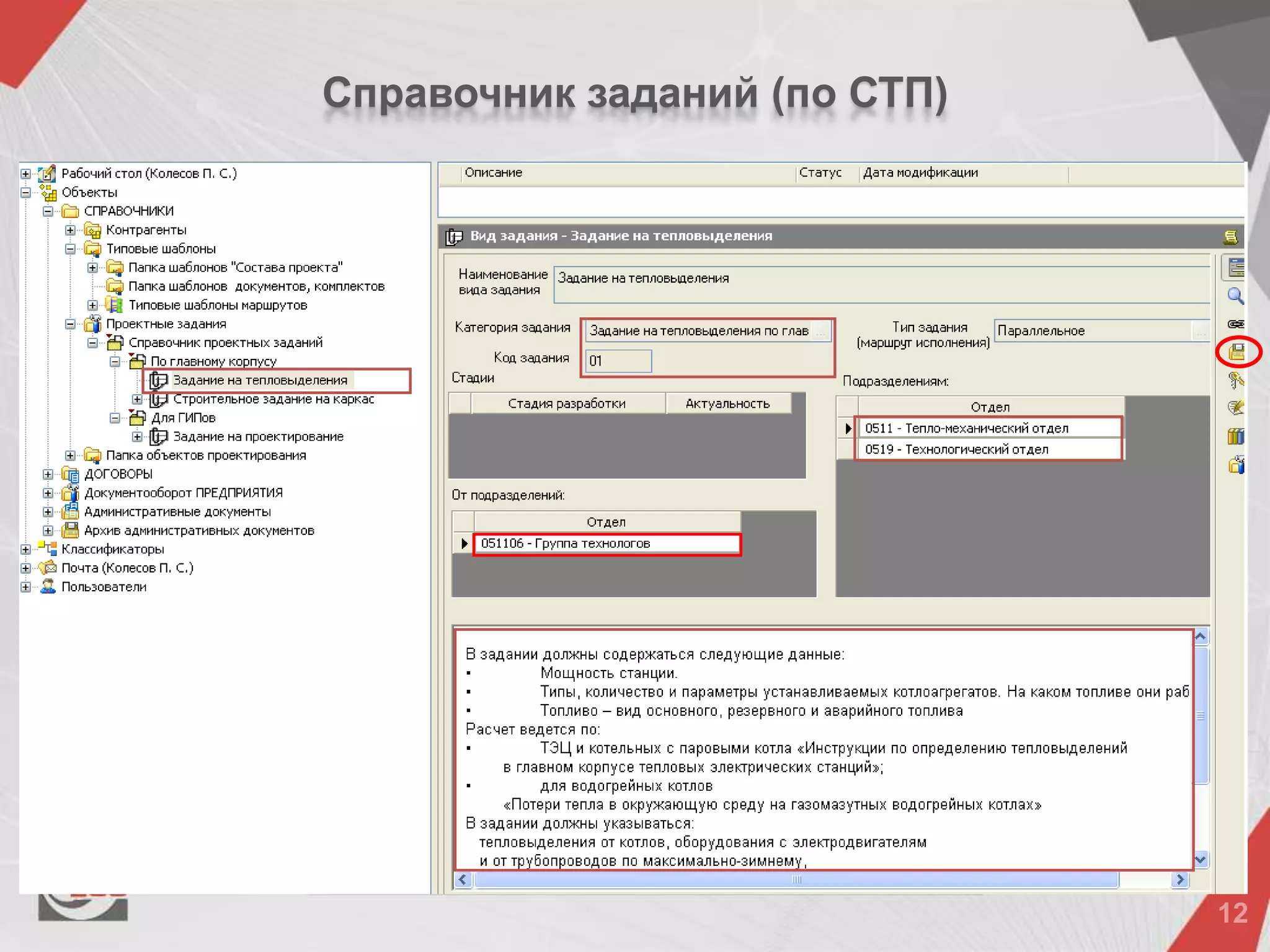Click the magnifier search icon in sidebar
1270x952 pixels.
tap(1235, 296)
